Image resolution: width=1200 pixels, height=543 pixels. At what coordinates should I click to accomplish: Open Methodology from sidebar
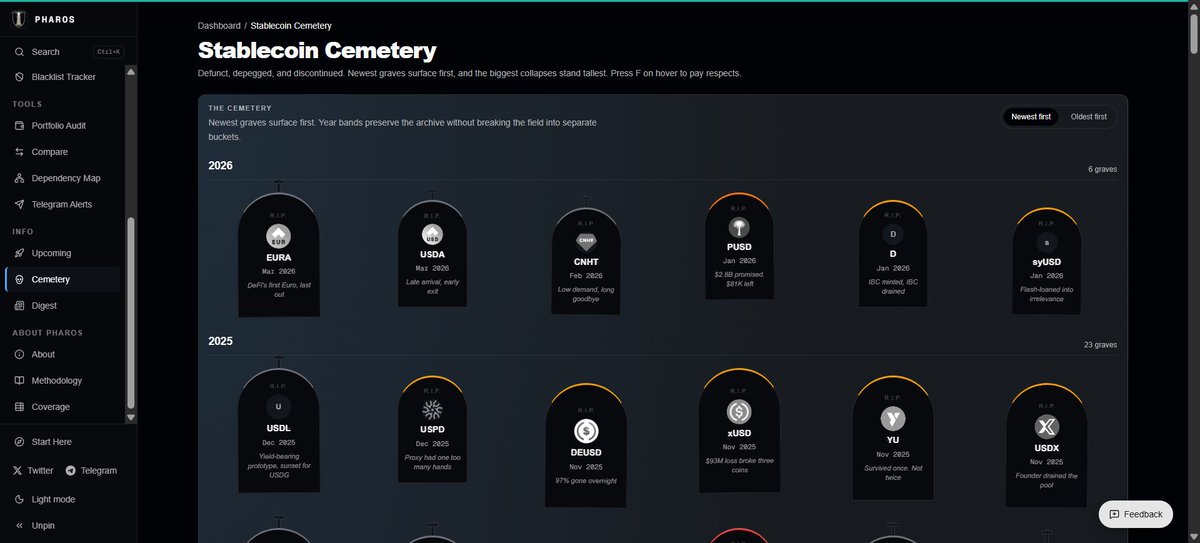(x=63, y=381)
